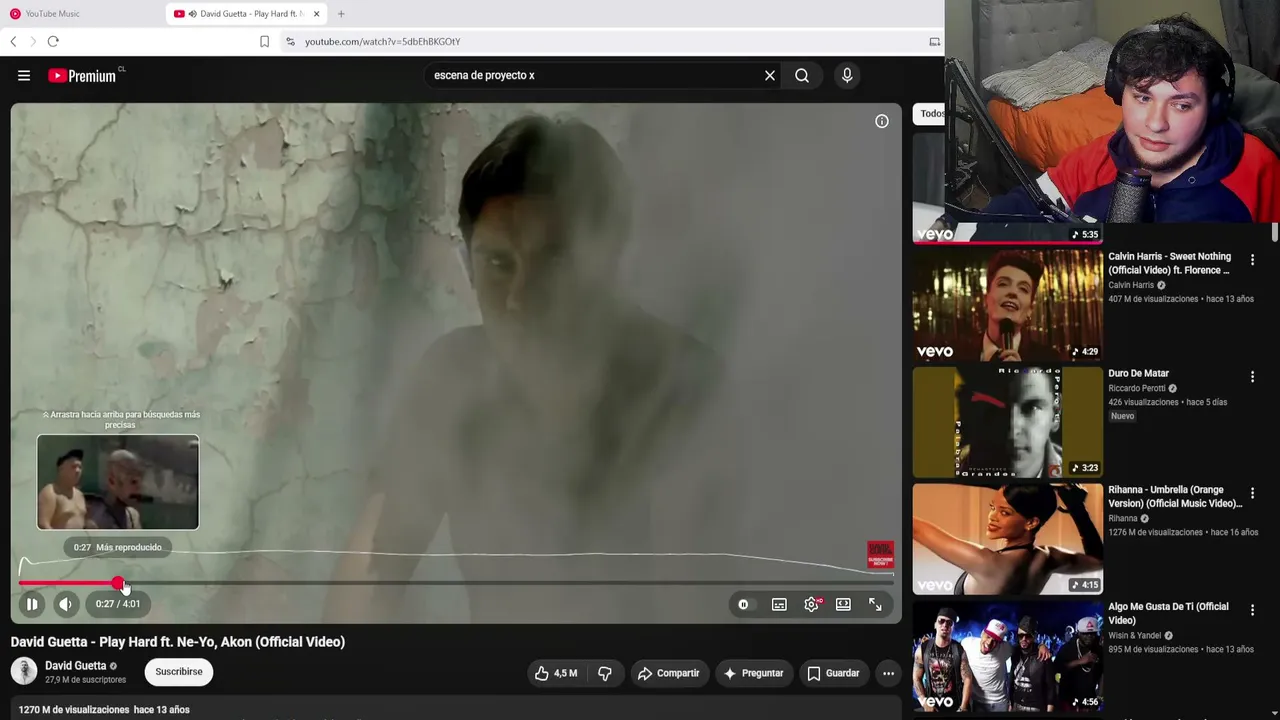This screenshot has width=1280, height=720.
Task: Open more actions menu below video
Action: [888, 673]
